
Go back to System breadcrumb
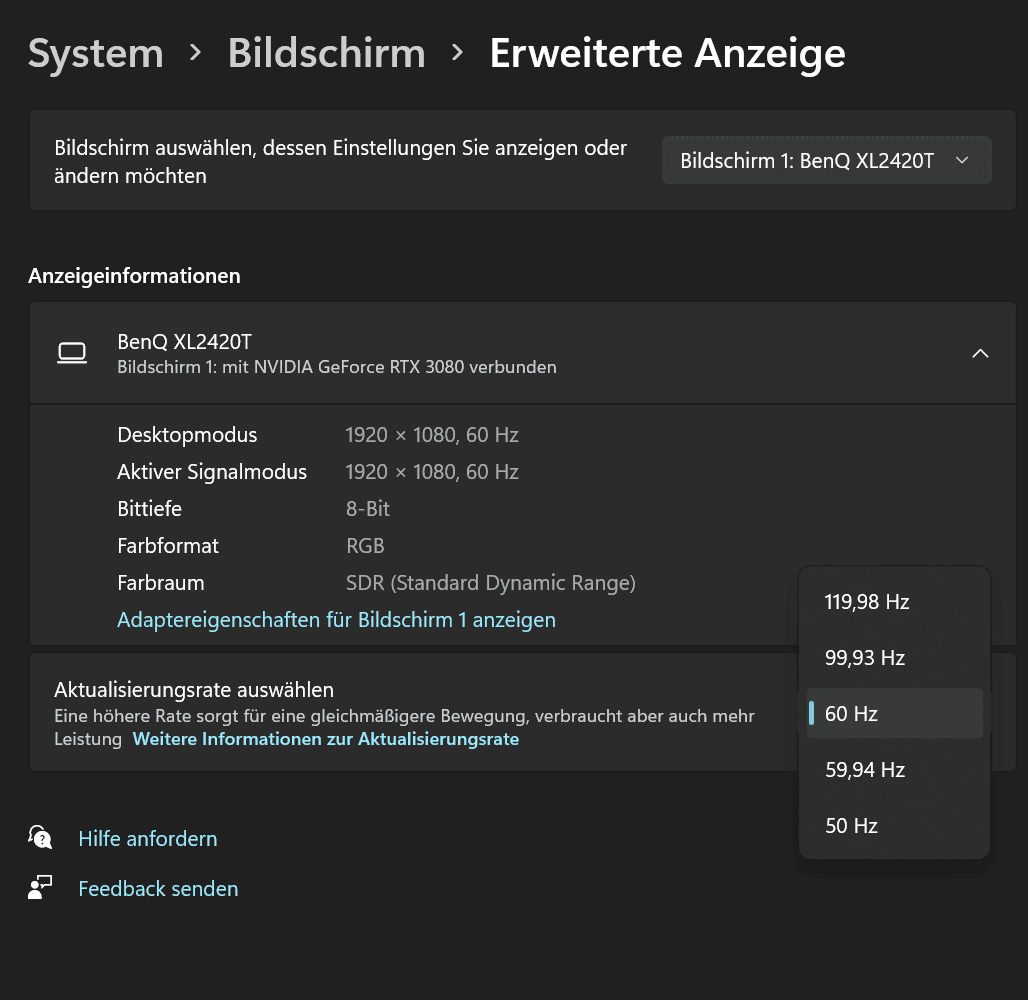click(x=96, y=53)
